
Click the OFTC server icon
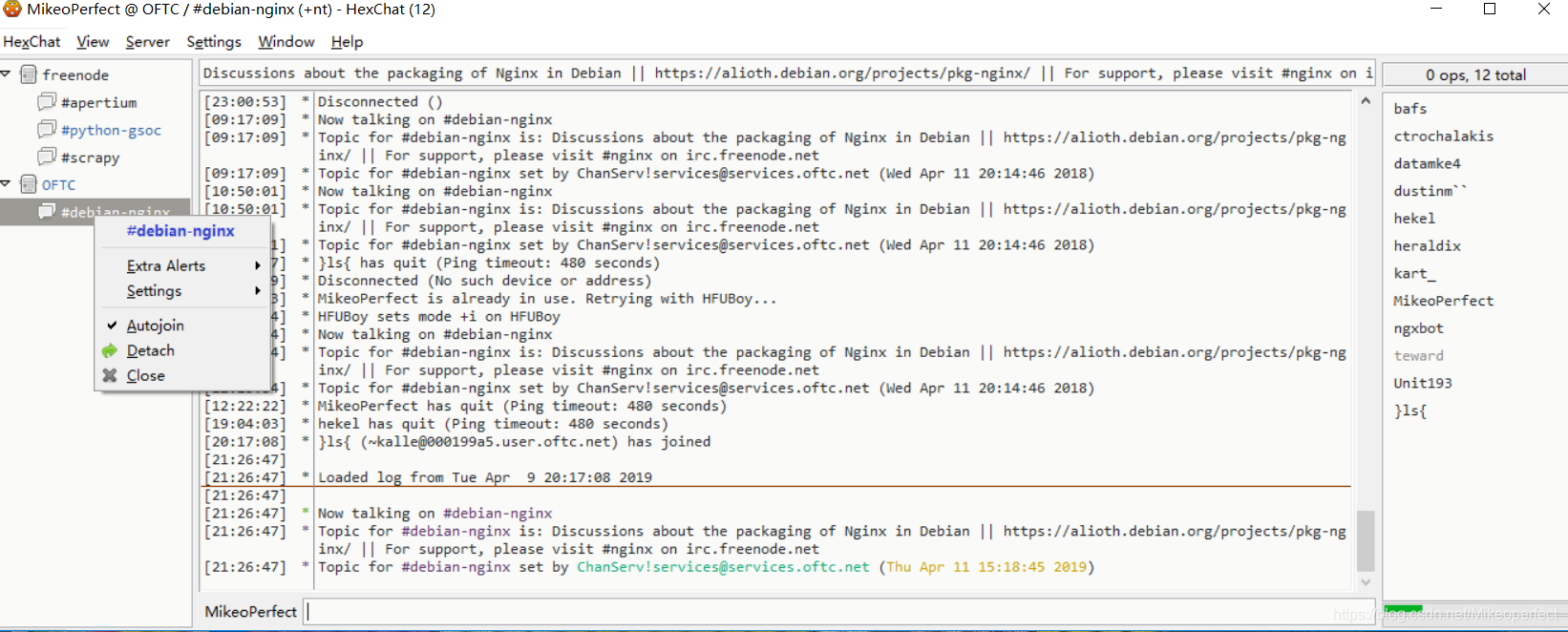pyautogui.click(x=29, y=184)
